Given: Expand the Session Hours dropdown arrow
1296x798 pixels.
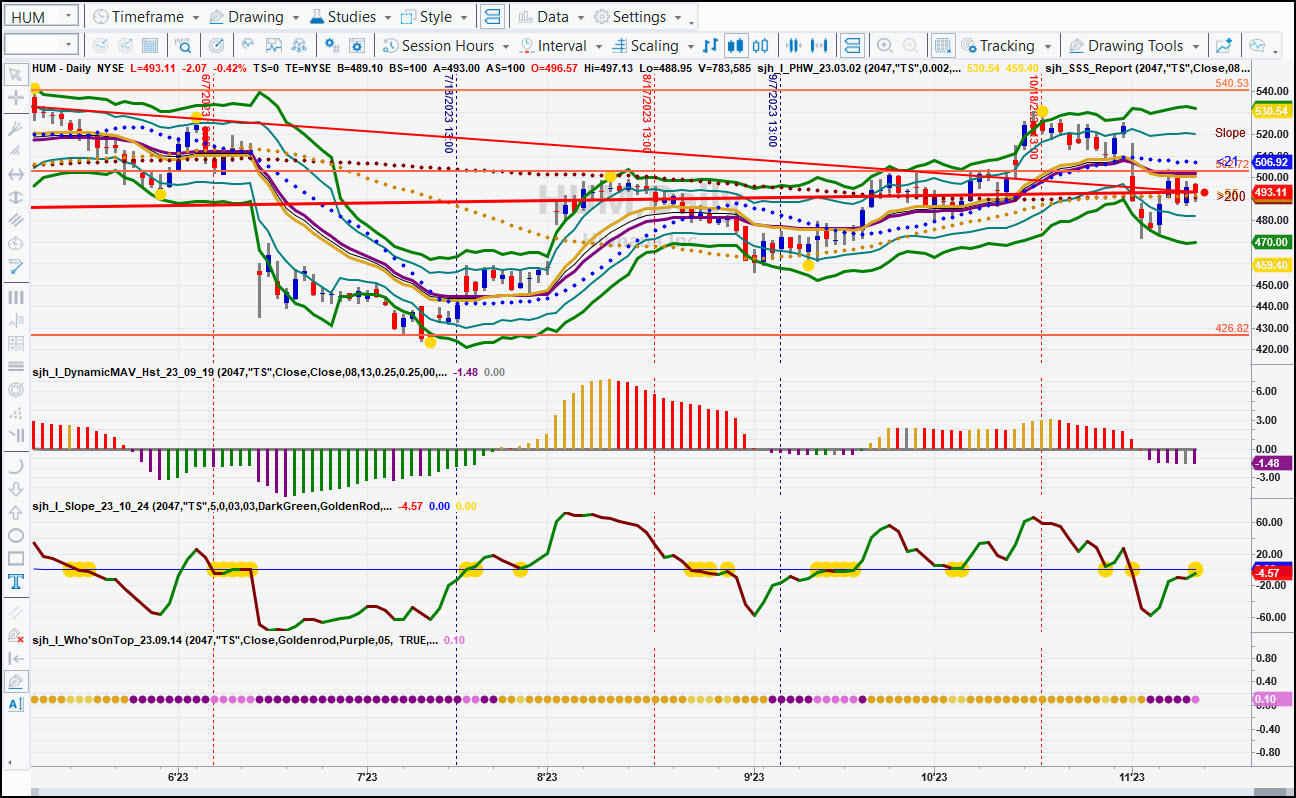Looking at the screenshot, I should click(x=506, y=47).
